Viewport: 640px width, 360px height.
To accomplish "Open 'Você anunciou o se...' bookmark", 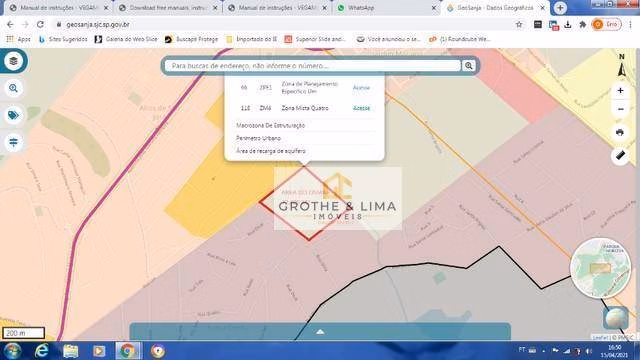I will pos(388,39).
